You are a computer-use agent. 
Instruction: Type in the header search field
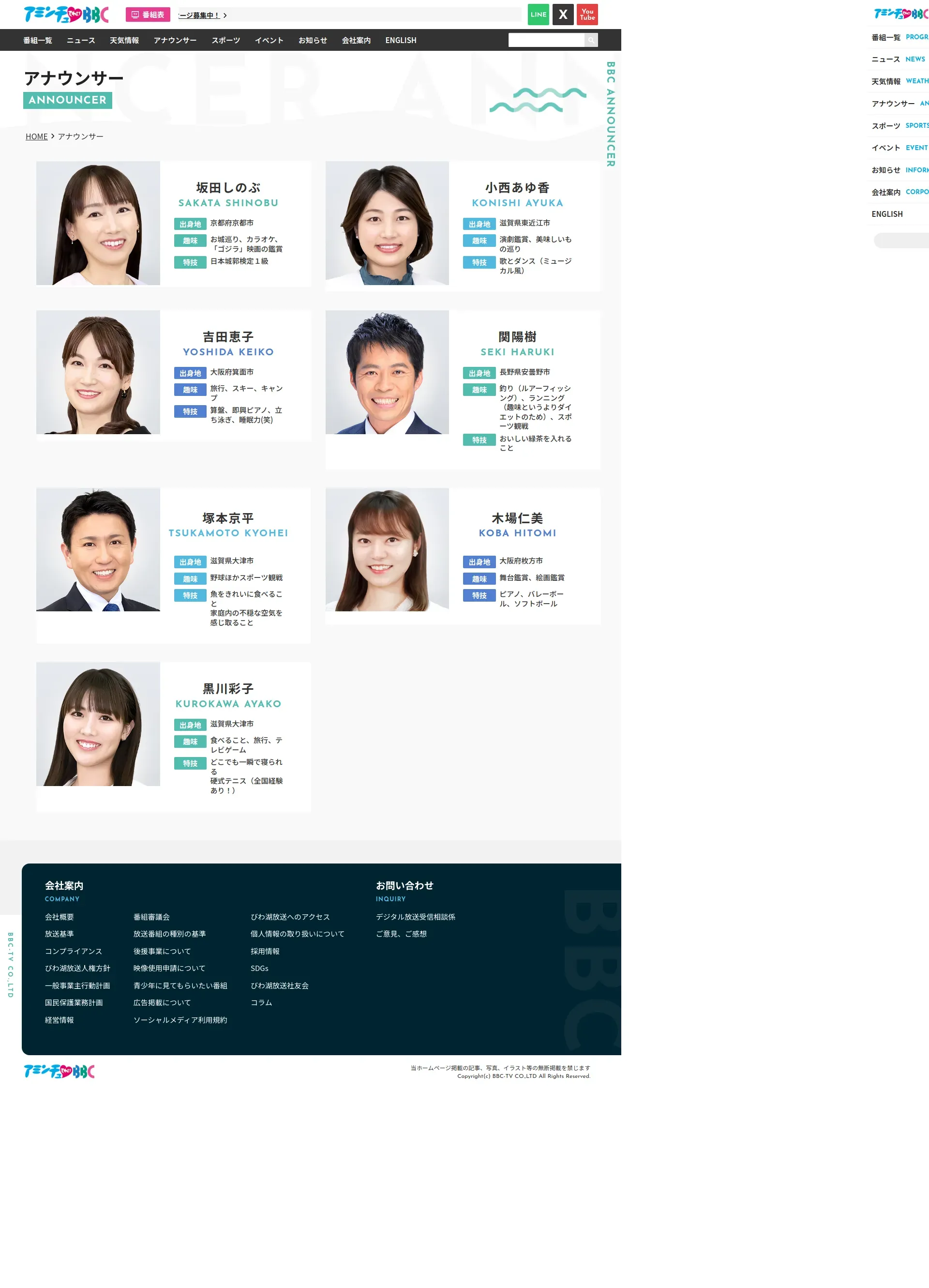click(x=546, y=40)
